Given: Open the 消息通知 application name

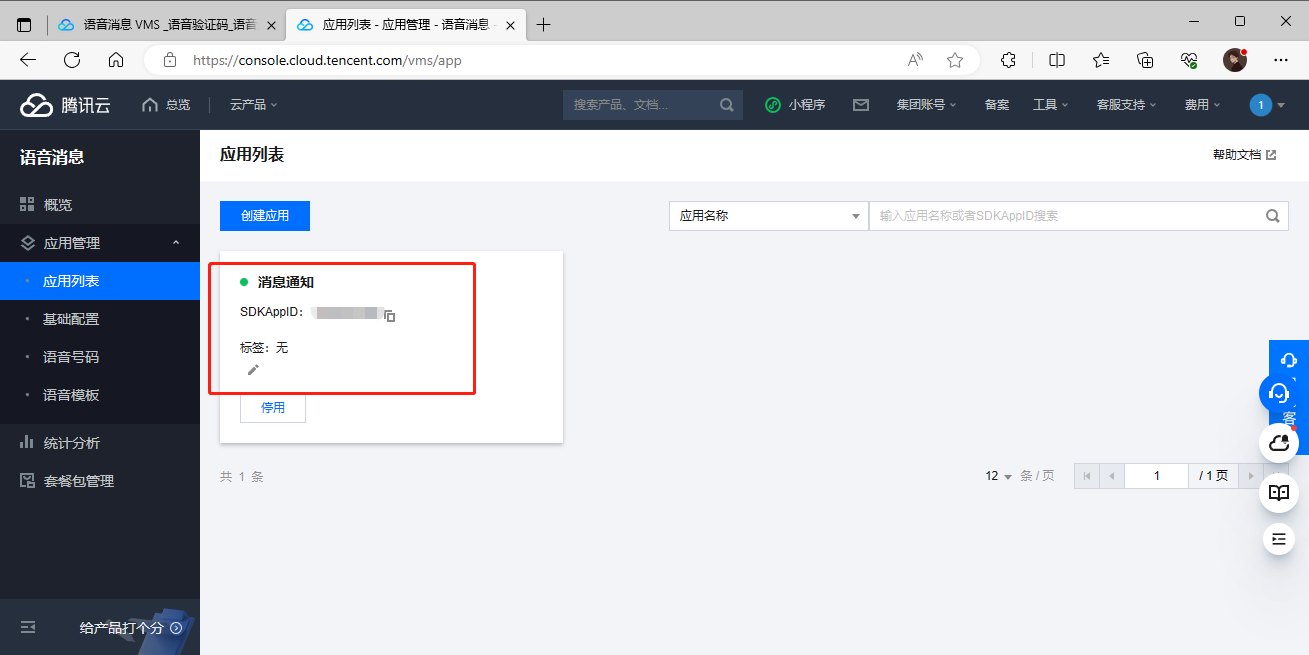Looking at the screenshot, I should coord(286,282).
